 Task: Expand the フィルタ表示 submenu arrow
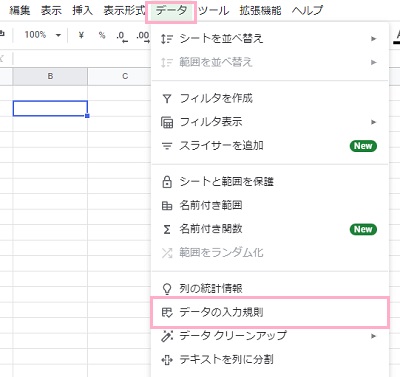(373, 122)
